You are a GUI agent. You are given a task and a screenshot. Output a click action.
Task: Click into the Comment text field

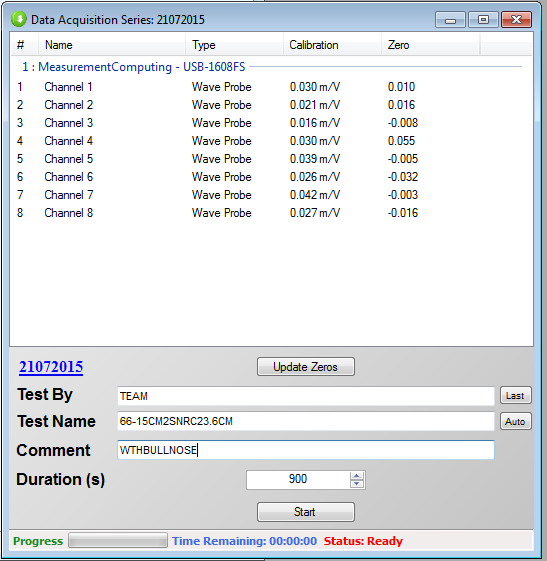pos(306,450)
